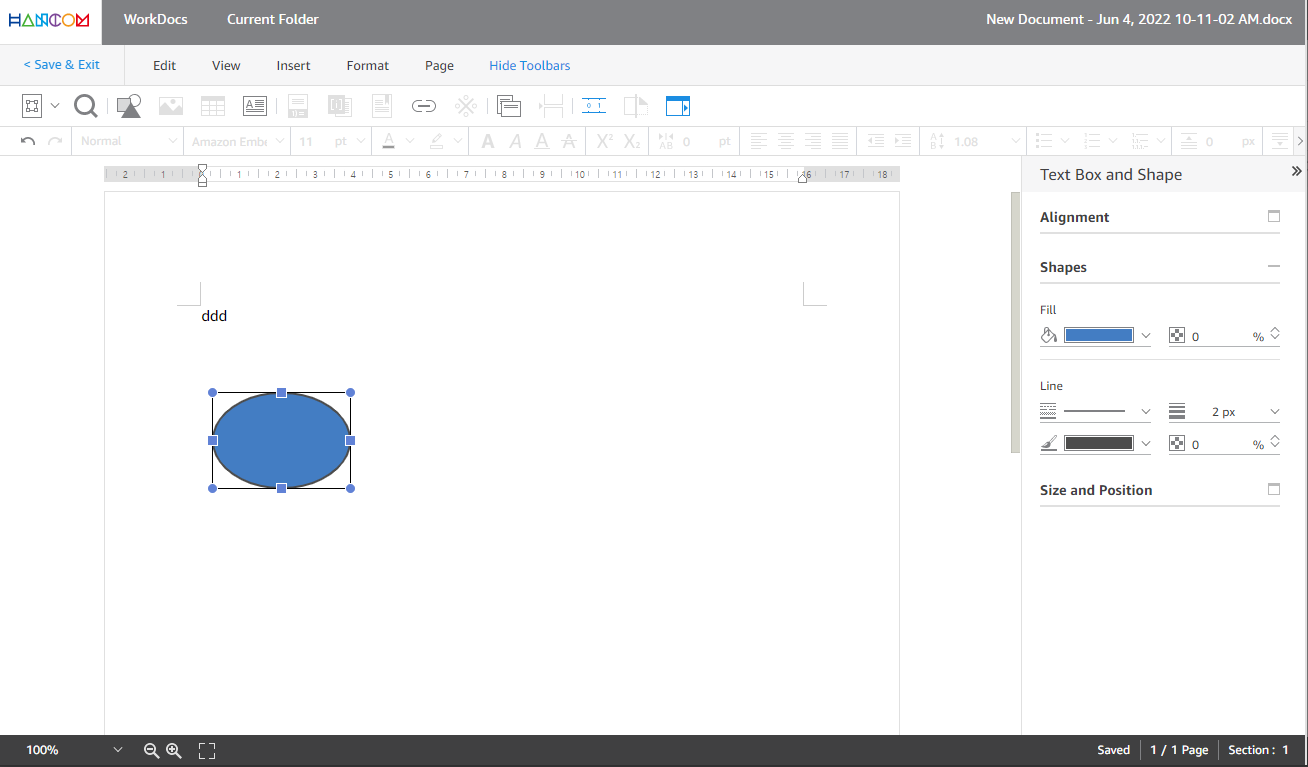Open the text highlight color dropdown arrow

coord(458,141)
